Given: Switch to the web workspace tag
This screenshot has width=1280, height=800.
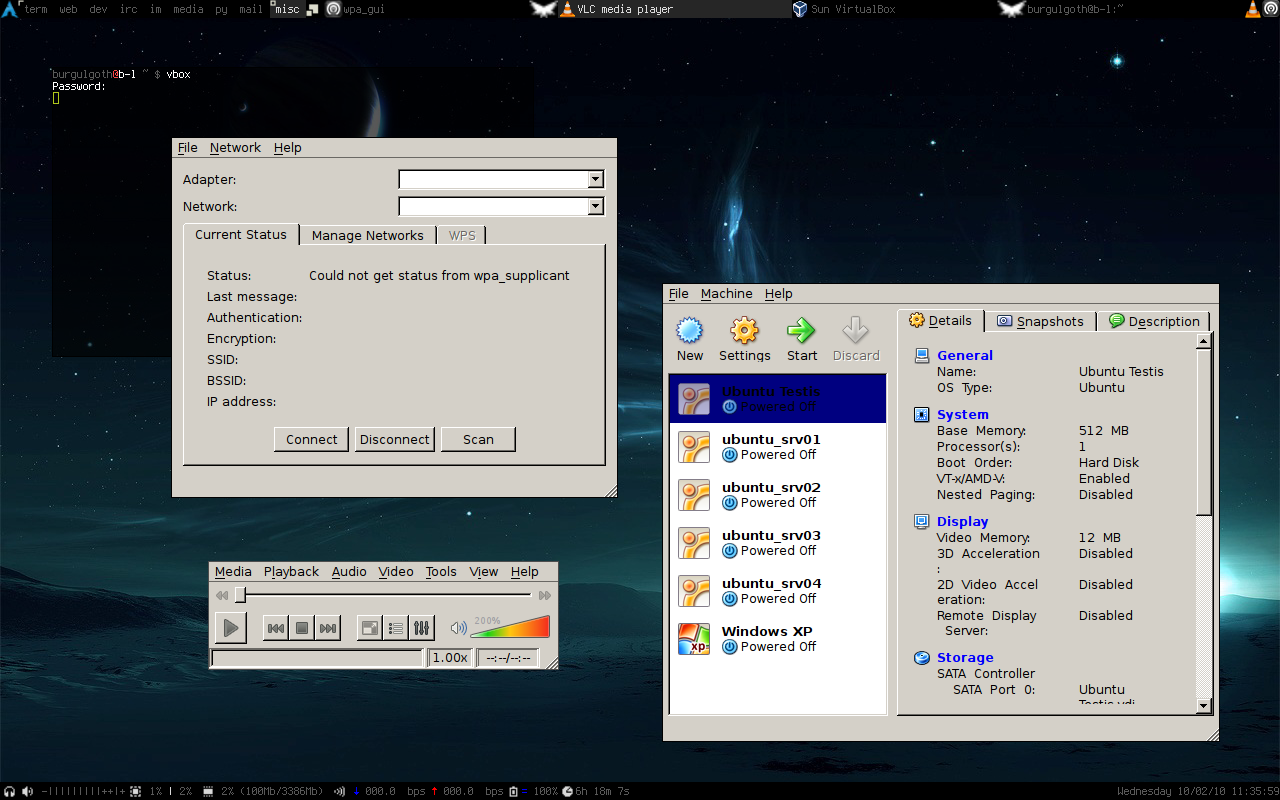Looking at the screenshot, I should pos(68,9).
